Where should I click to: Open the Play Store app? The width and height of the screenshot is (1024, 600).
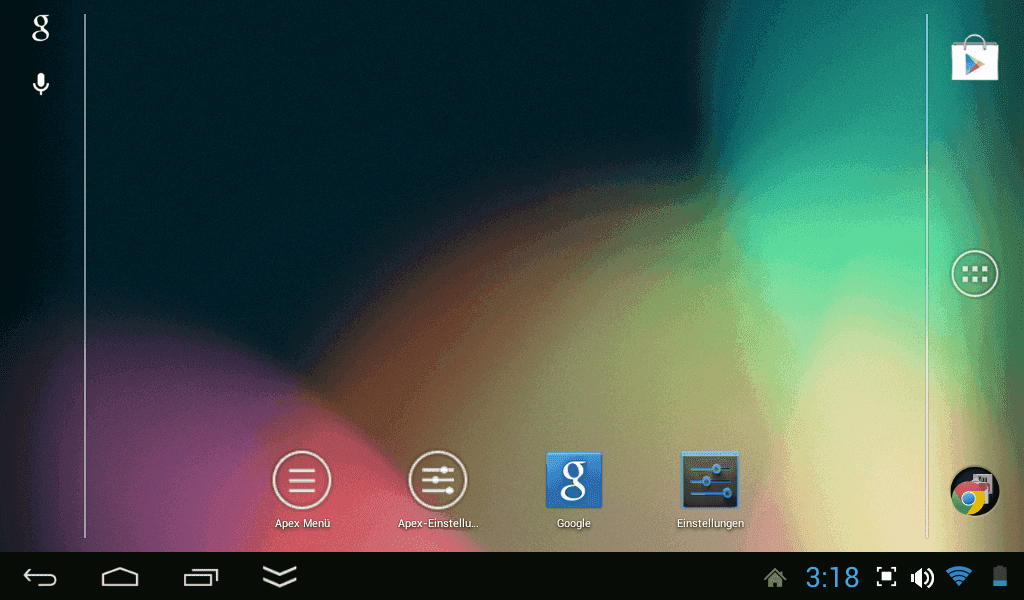[x=974, y=58]
